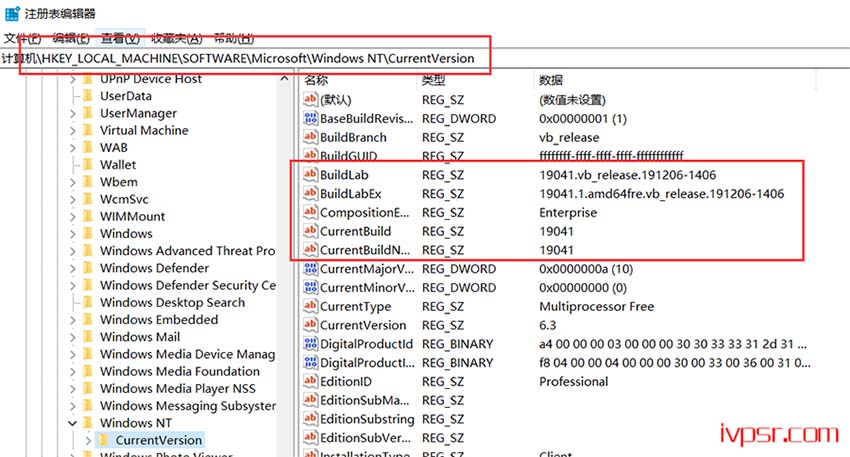The height and width of the screenshot is (457, 850).
Task: Click the data value 'Enterprise'
Action: pos(568,213)
